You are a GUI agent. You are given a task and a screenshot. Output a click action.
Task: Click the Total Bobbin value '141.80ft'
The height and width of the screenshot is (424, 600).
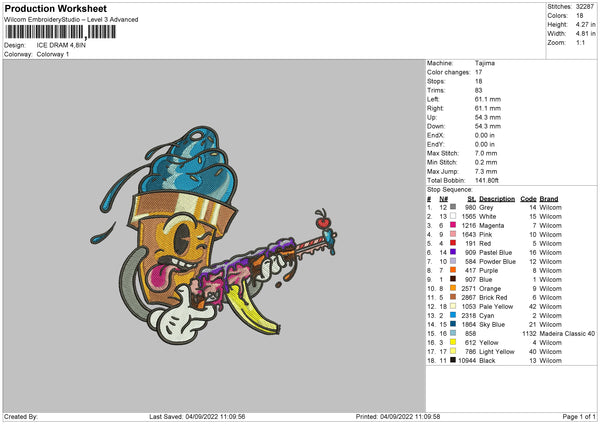(x=487, y=181)
